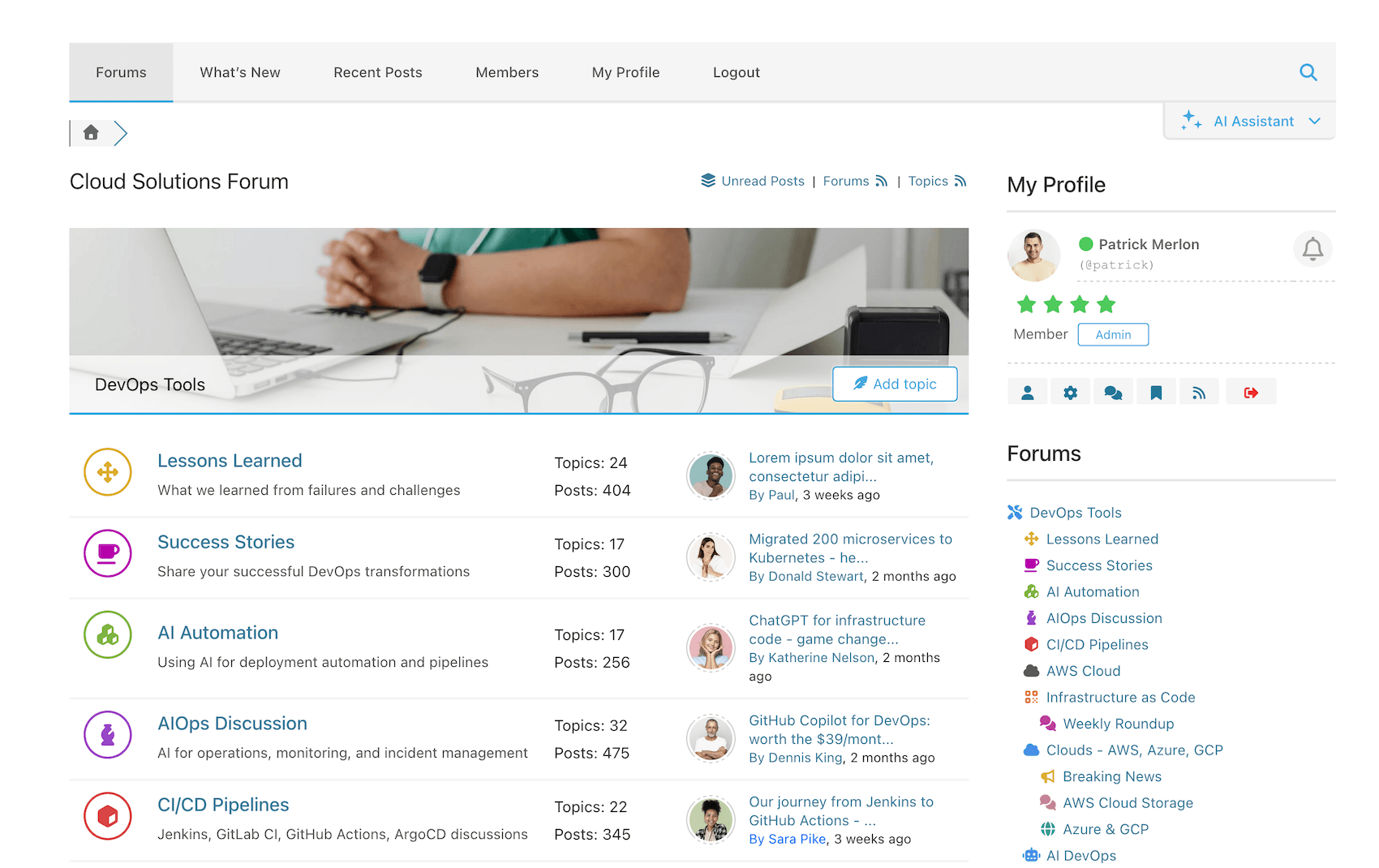The image size is (1379, 868).
Task: Select the Success Stories cup icon
Action: click(108, 553)
